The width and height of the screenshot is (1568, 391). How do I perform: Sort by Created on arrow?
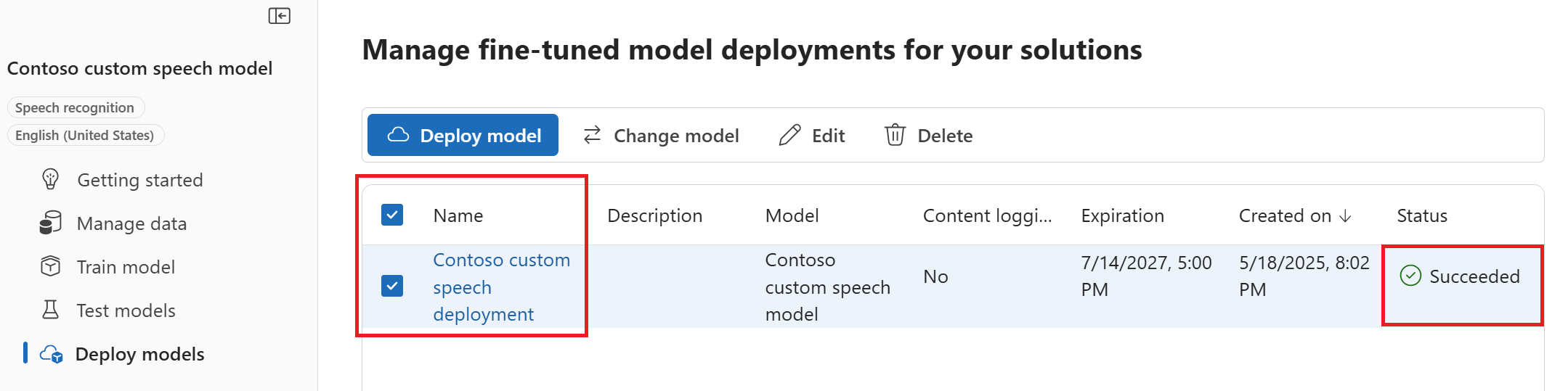(1346, 216)
